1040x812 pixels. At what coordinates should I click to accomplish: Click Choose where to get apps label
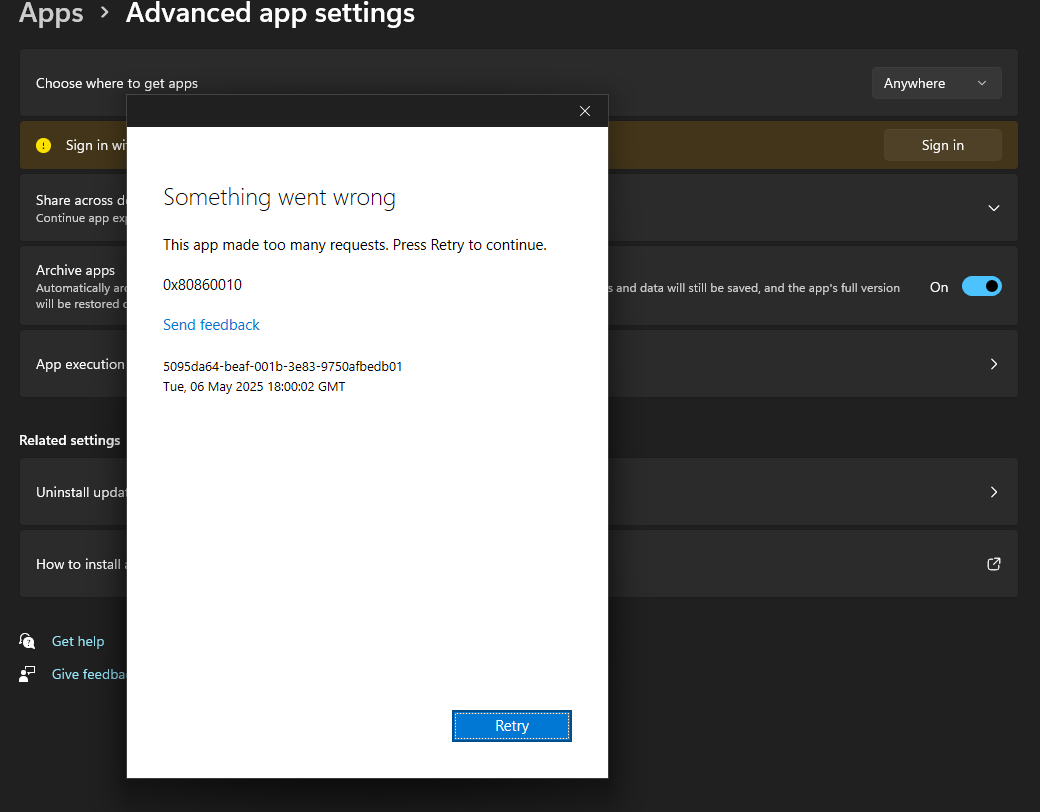tap(117, 83)
